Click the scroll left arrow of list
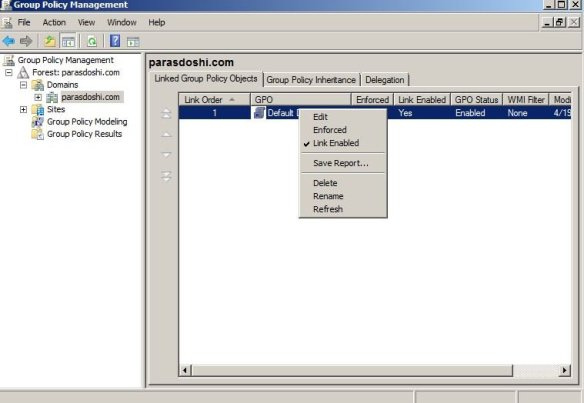 point(185,370)
